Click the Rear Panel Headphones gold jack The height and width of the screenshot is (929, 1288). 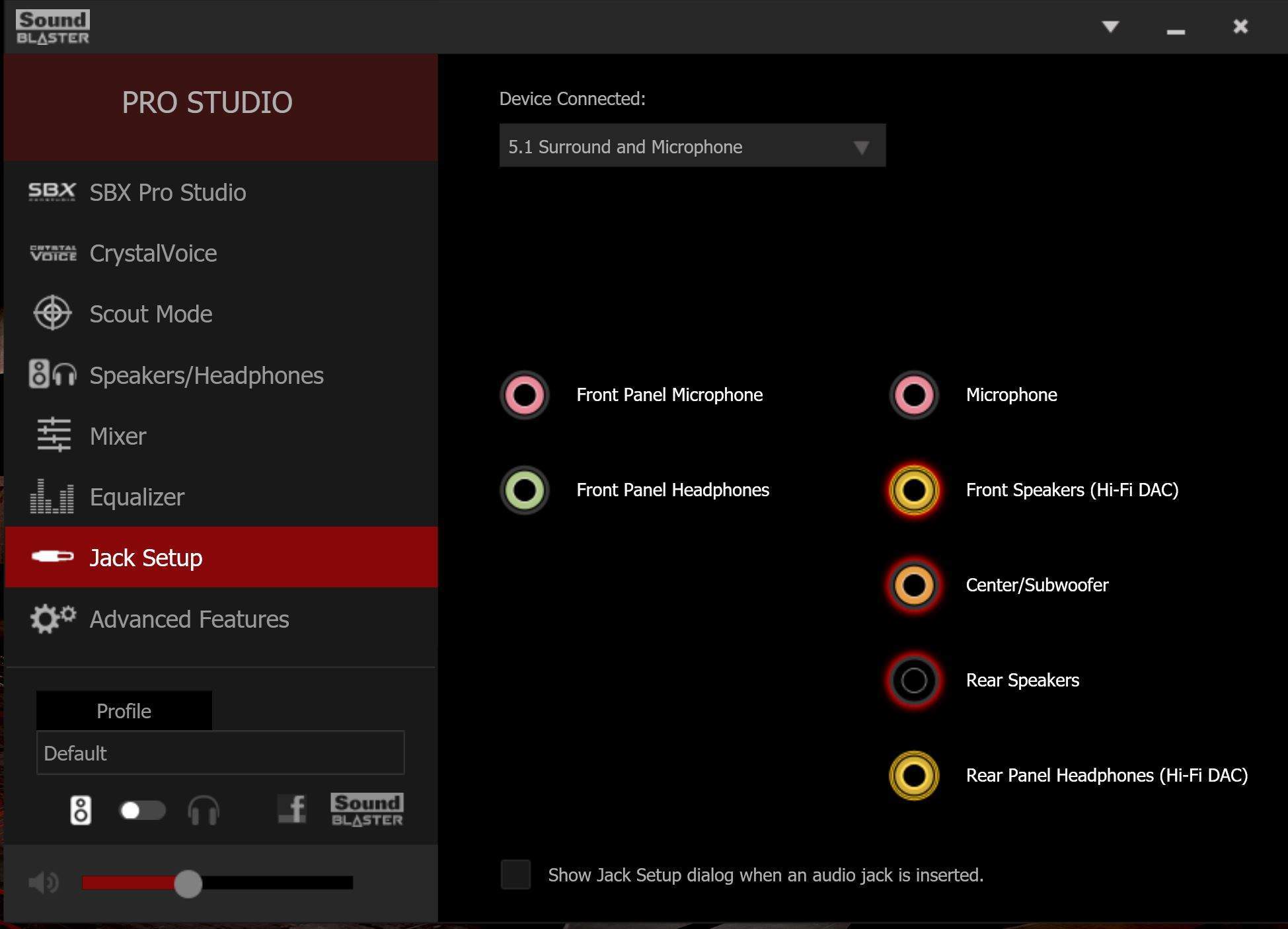[x=914, y=775]
